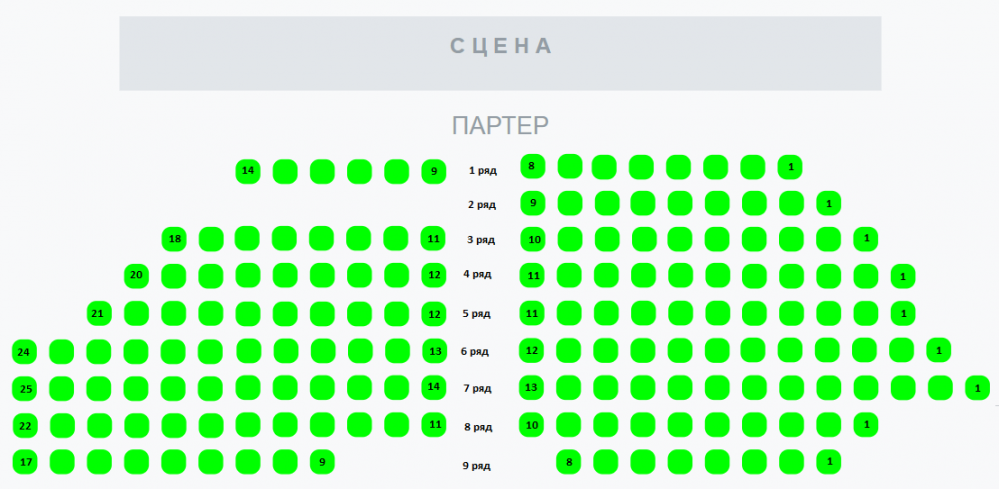Screen dimensions: 999x489
Task: Select seat 24 in row 6
Action: coord(24,351)
